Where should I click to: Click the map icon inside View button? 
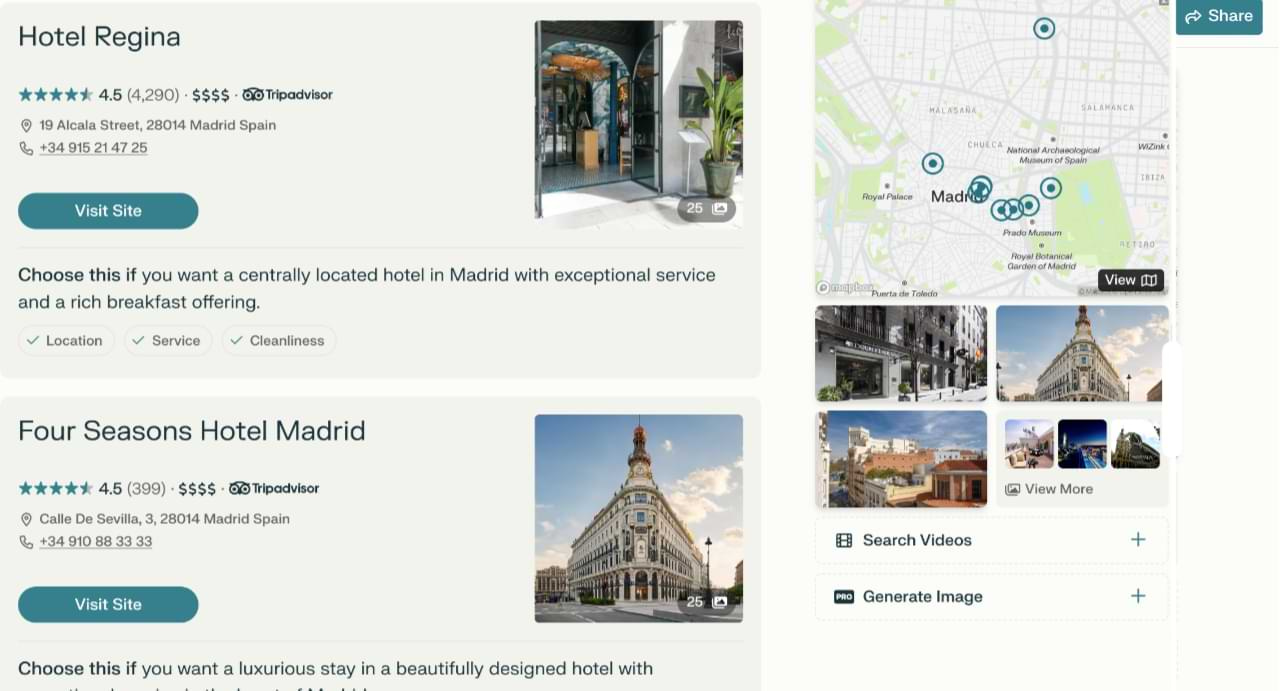[x=1149, y=280]
